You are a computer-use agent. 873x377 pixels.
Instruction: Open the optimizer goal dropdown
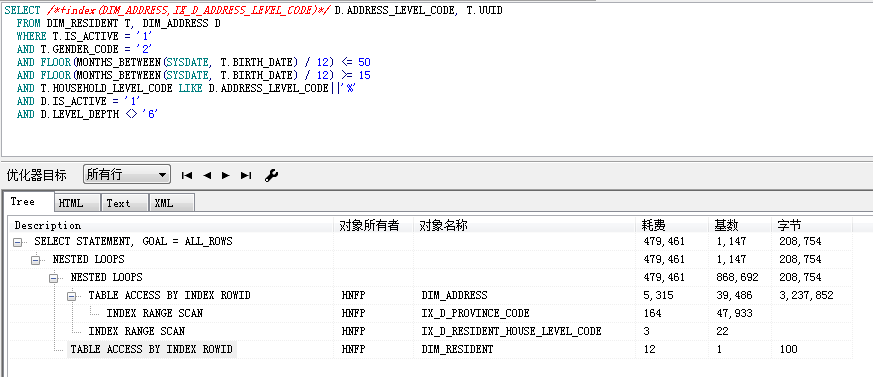126,175
